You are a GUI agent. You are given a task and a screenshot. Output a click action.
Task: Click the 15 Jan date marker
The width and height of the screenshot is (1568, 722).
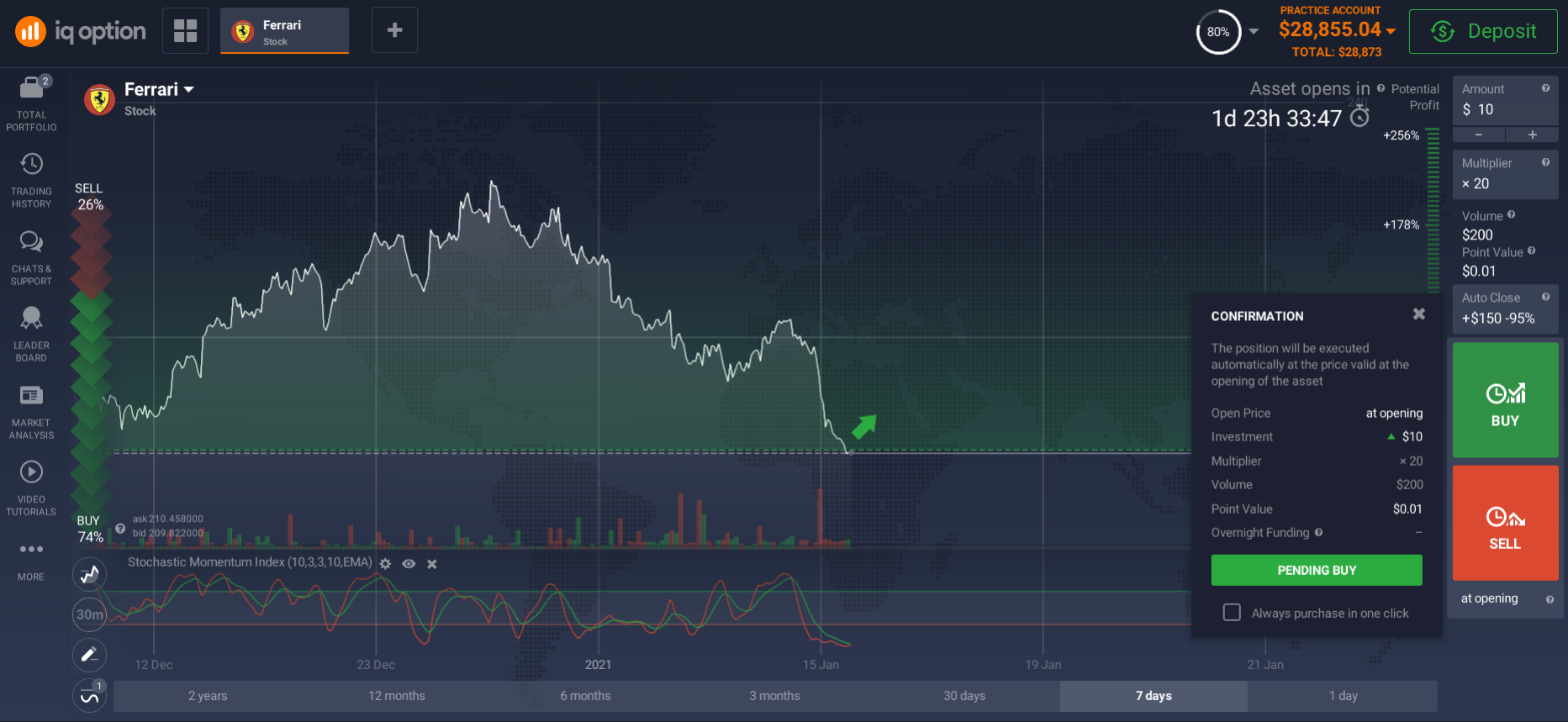point(821,665)
